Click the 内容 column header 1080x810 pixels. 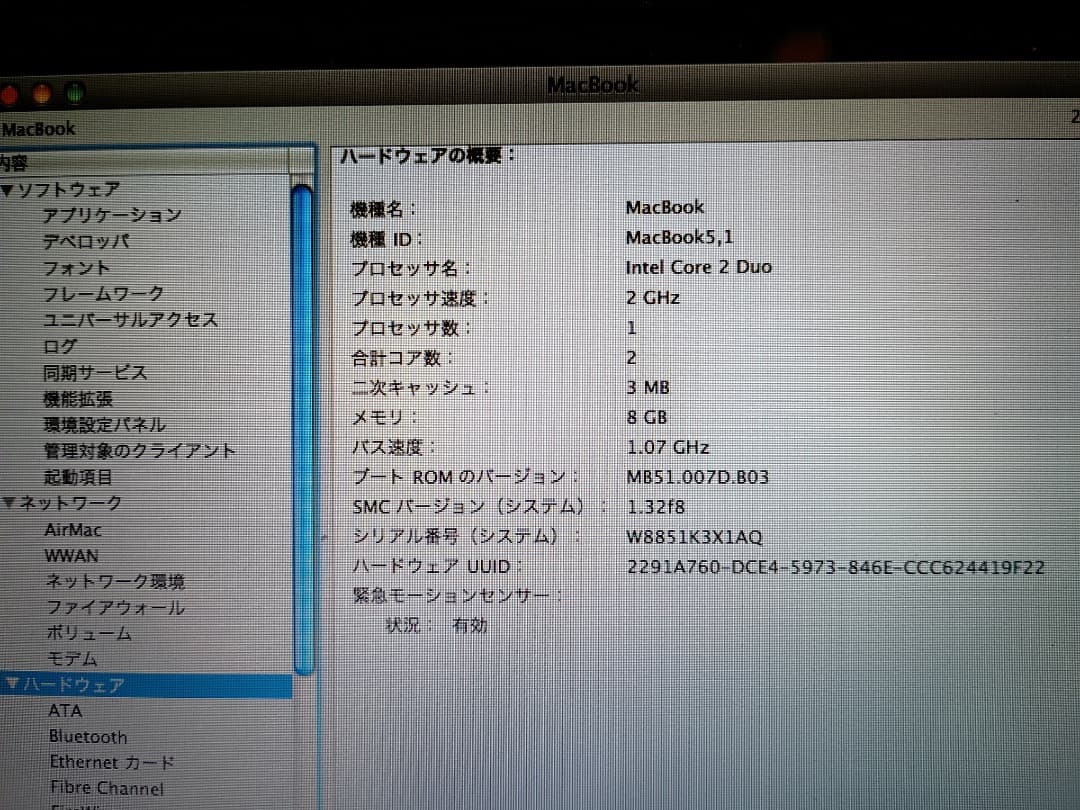pos(145,163)
